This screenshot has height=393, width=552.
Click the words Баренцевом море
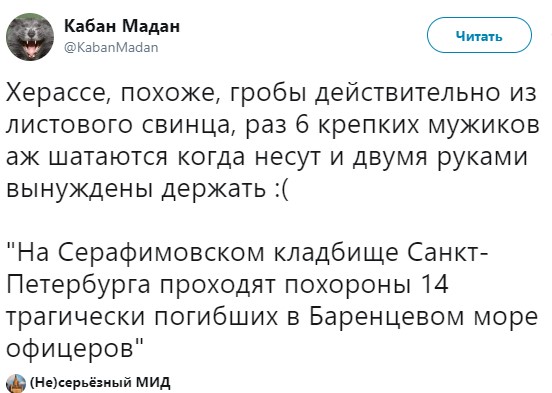[x=424, y=316]
